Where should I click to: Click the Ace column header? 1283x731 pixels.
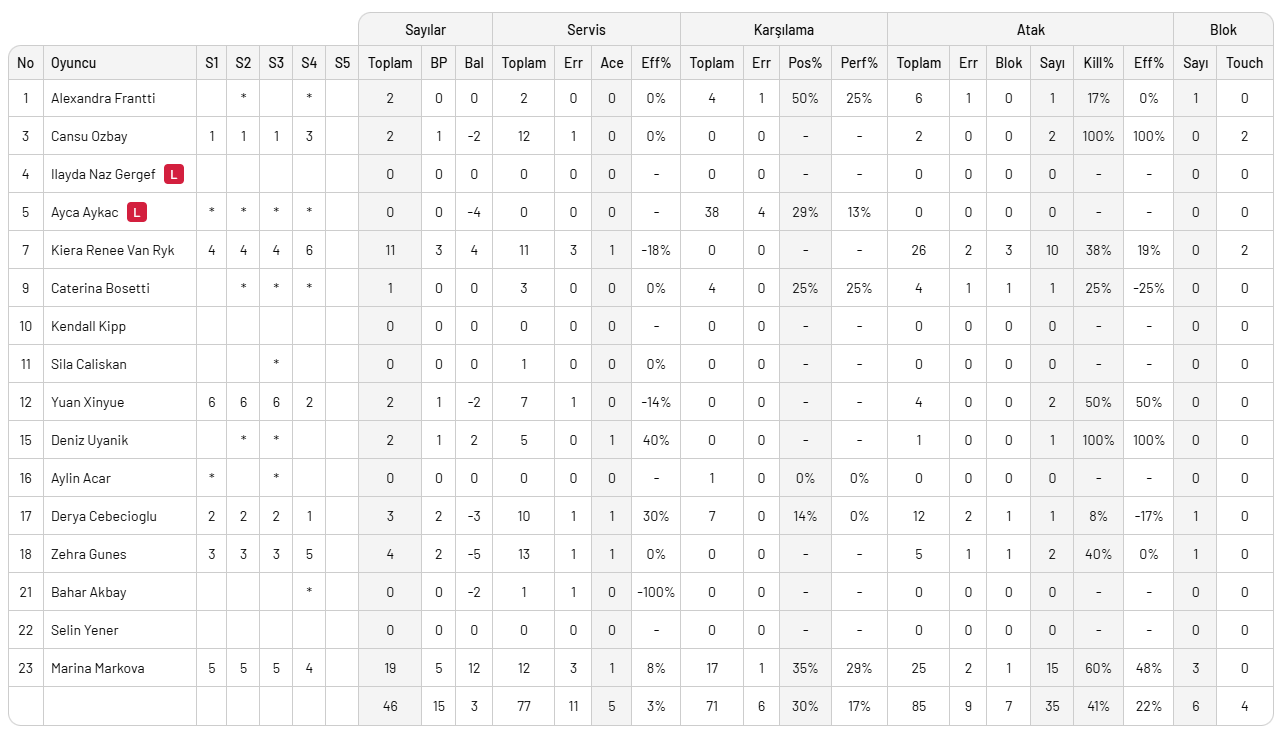coord(612,63)
